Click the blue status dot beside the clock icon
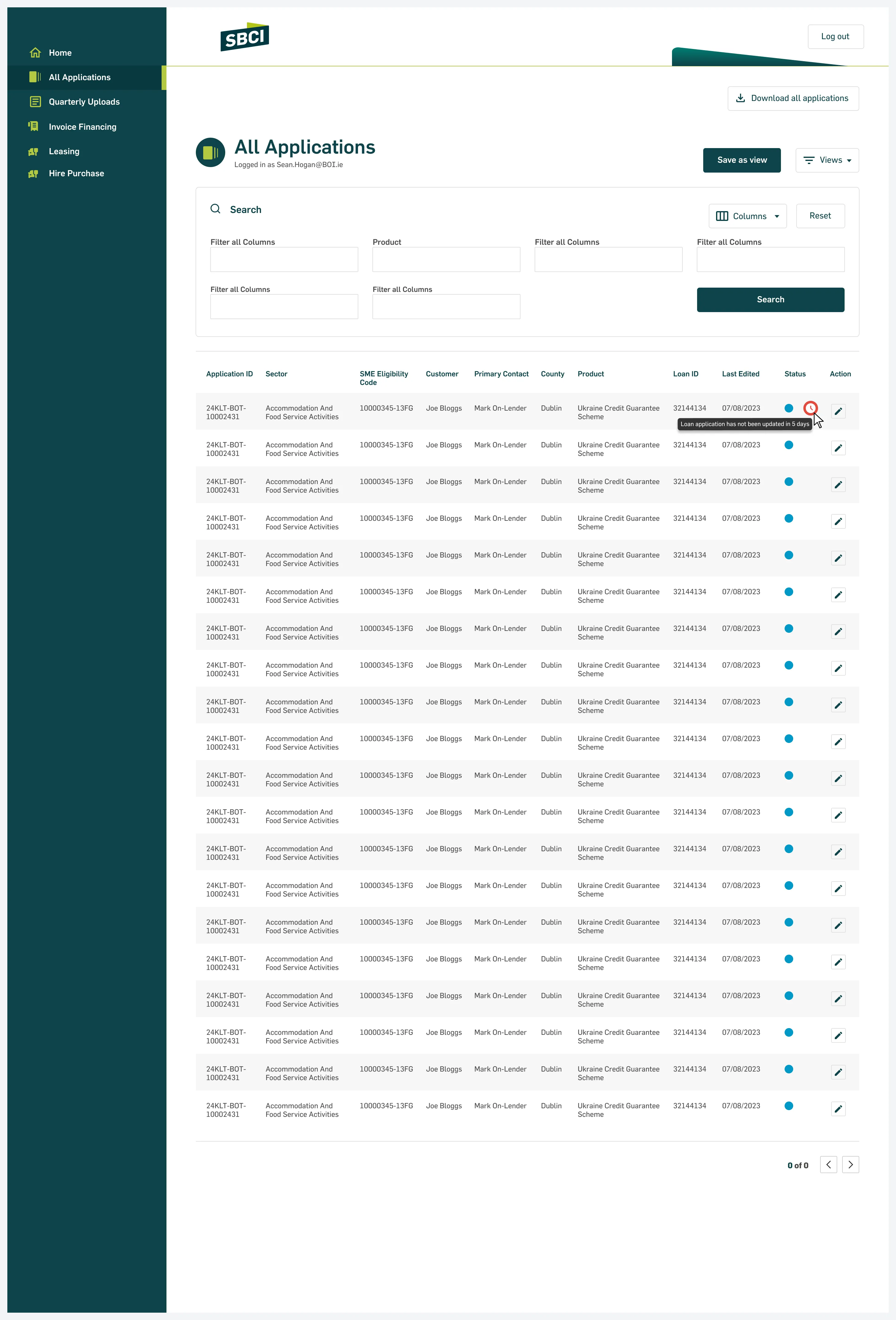This screenshot has height=1320, width=896. [789, 408]
